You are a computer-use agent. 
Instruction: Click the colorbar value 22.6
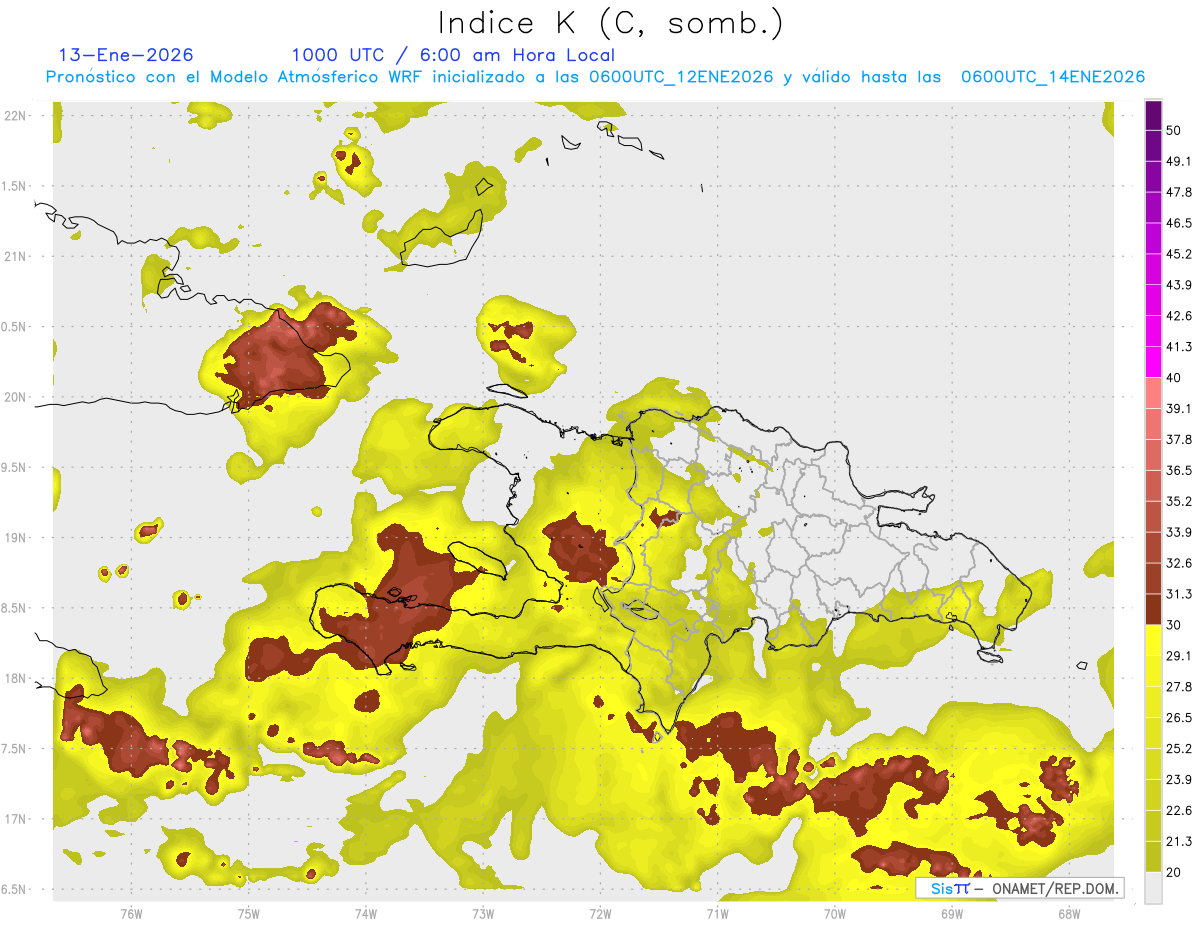(1179, 811)
